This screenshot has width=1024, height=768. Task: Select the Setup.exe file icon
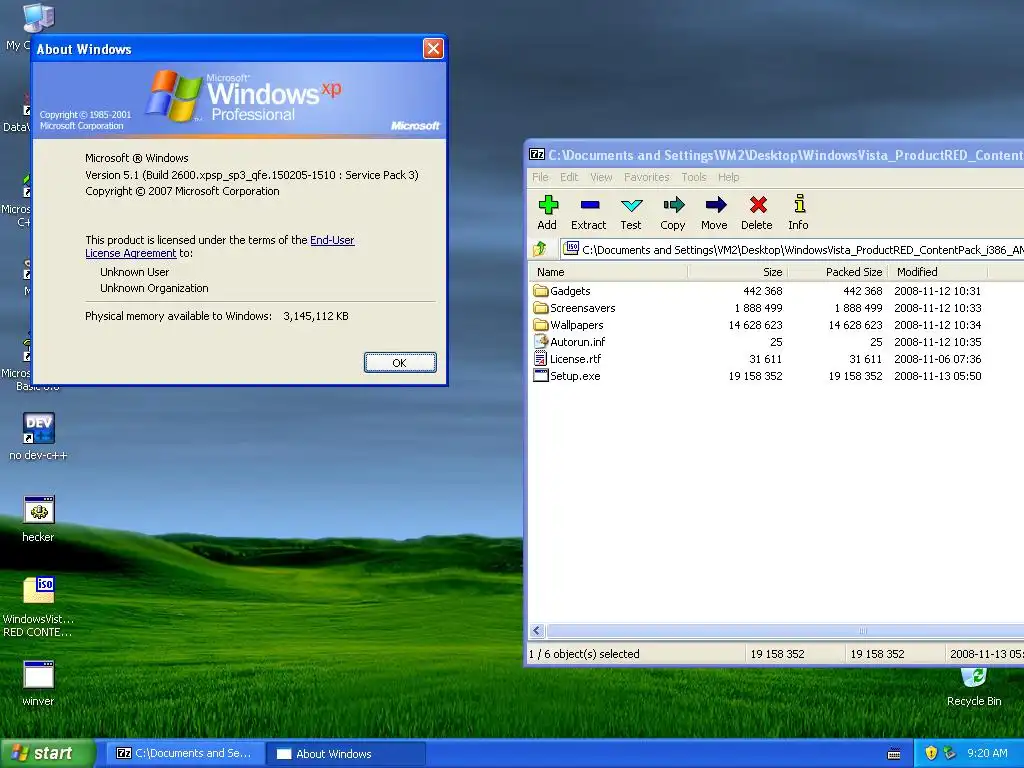541,376
